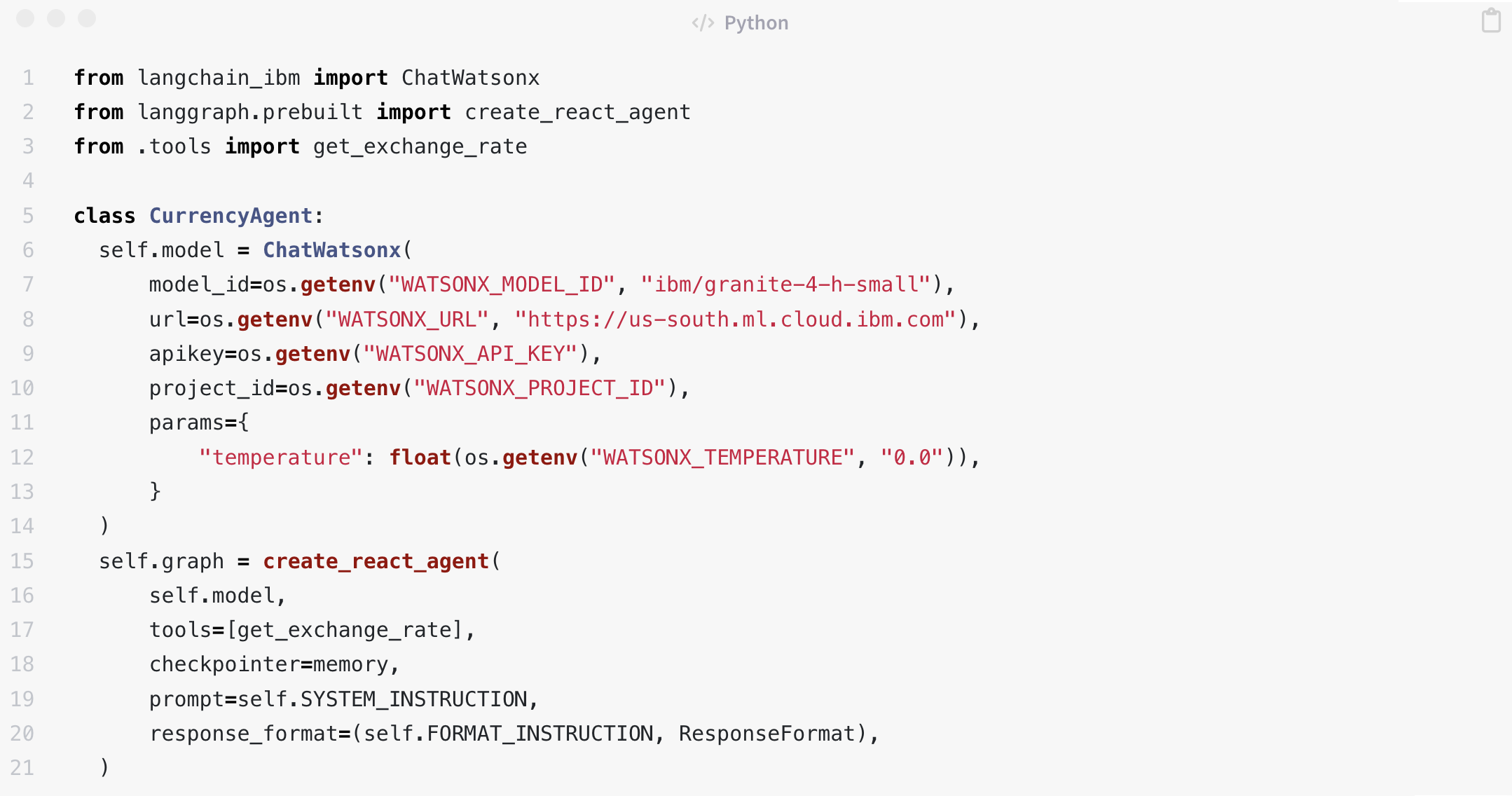The width and height of the screenshot is (1512, 796).
Task: Select the CurrencyAgent class name
Action: pos(232,216)
